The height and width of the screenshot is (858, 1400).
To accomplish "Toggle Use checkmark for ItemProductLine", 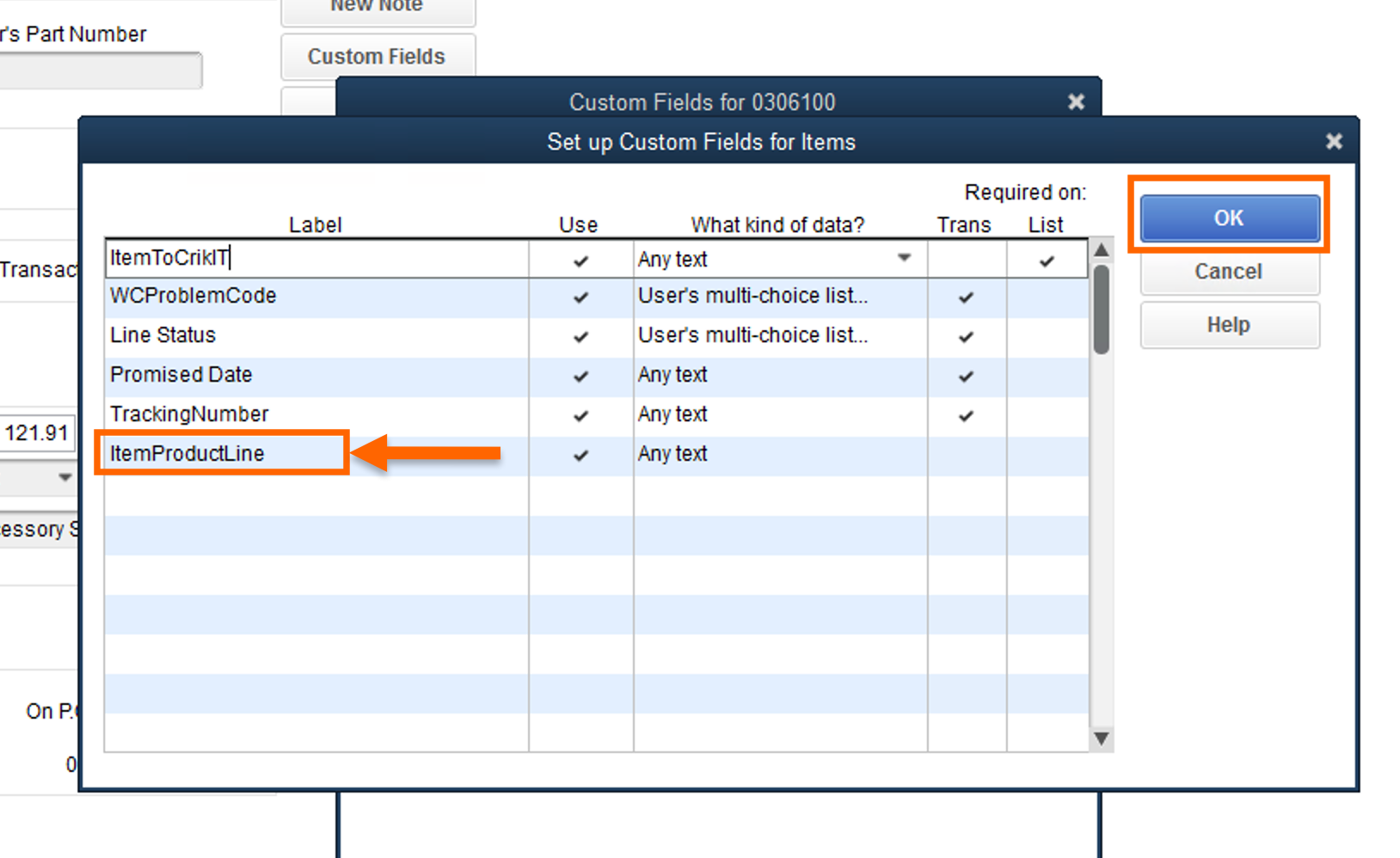I will pyautogui.click(x=580, y=455).
